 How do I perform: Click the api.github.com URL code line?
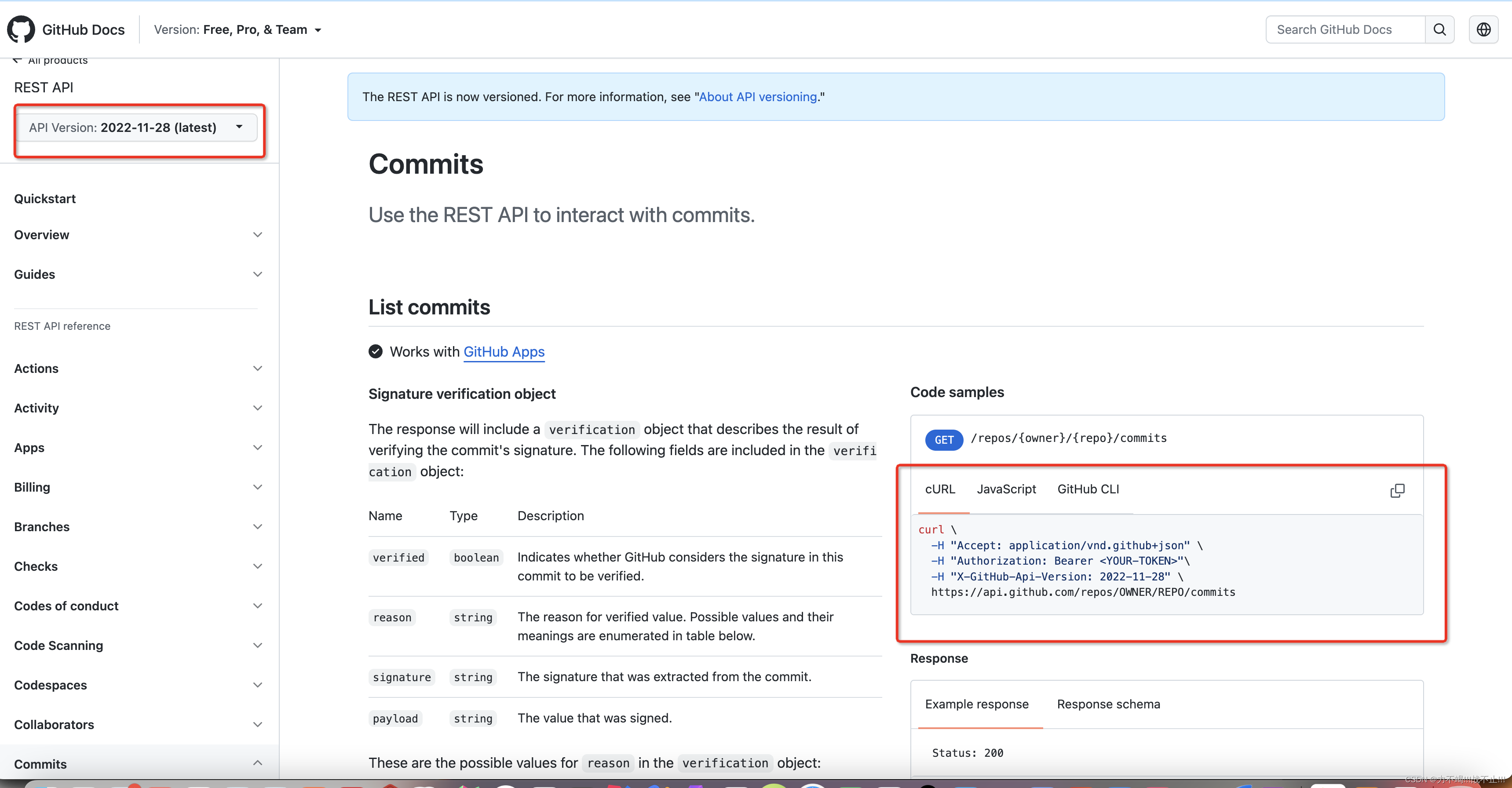tap(1083, 592)
